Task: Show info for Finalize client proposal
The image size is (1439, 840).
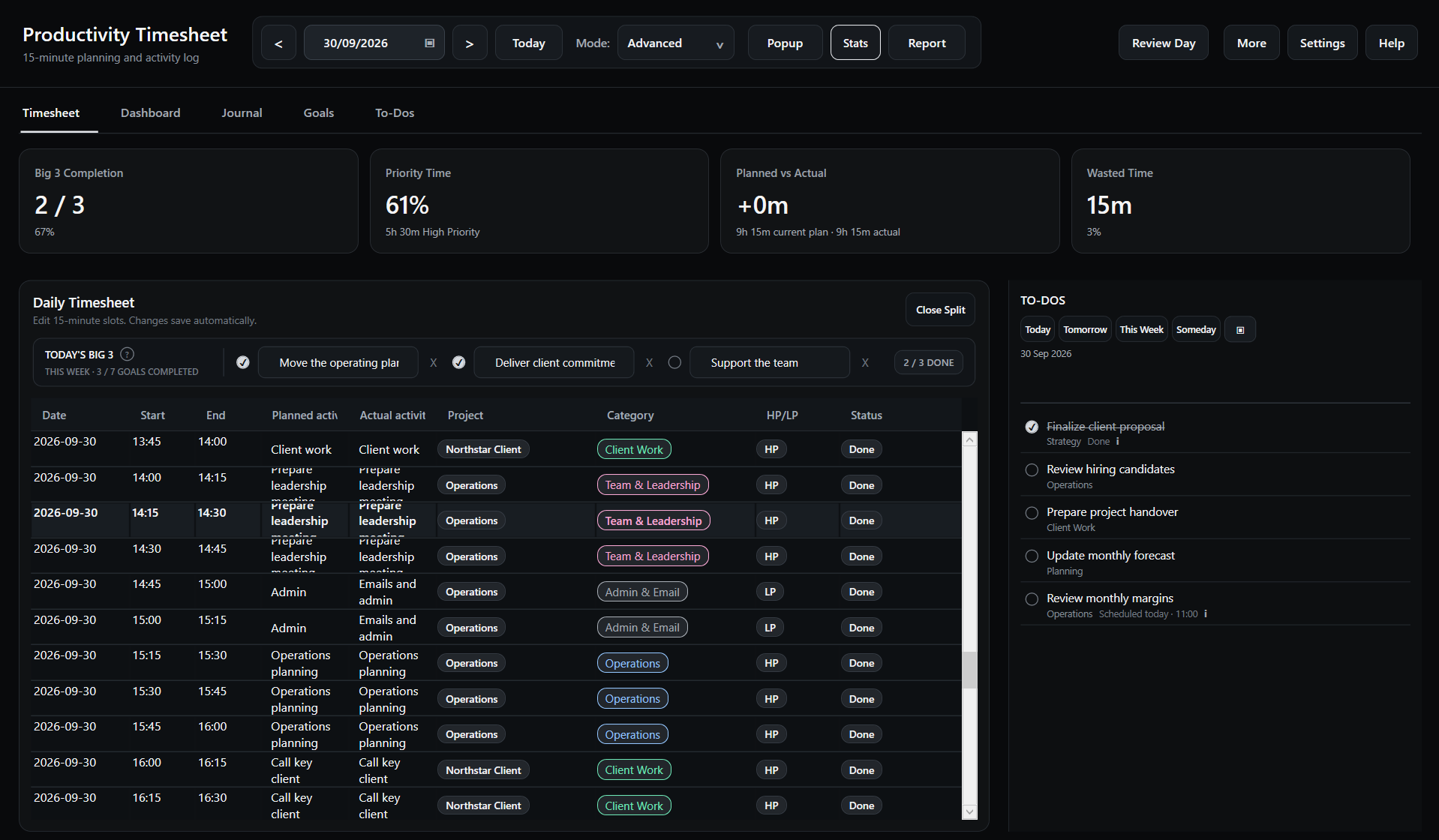Action: pos(1118,442)
